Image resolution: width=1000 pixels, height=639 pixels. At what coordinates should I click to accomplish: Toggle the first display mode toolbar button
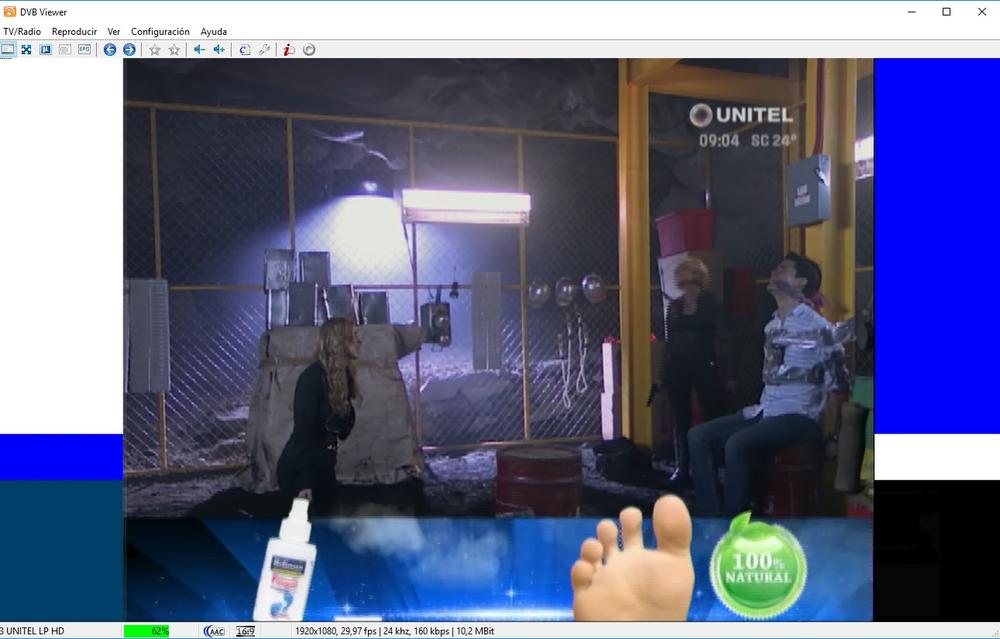click(x=8, y=49)
